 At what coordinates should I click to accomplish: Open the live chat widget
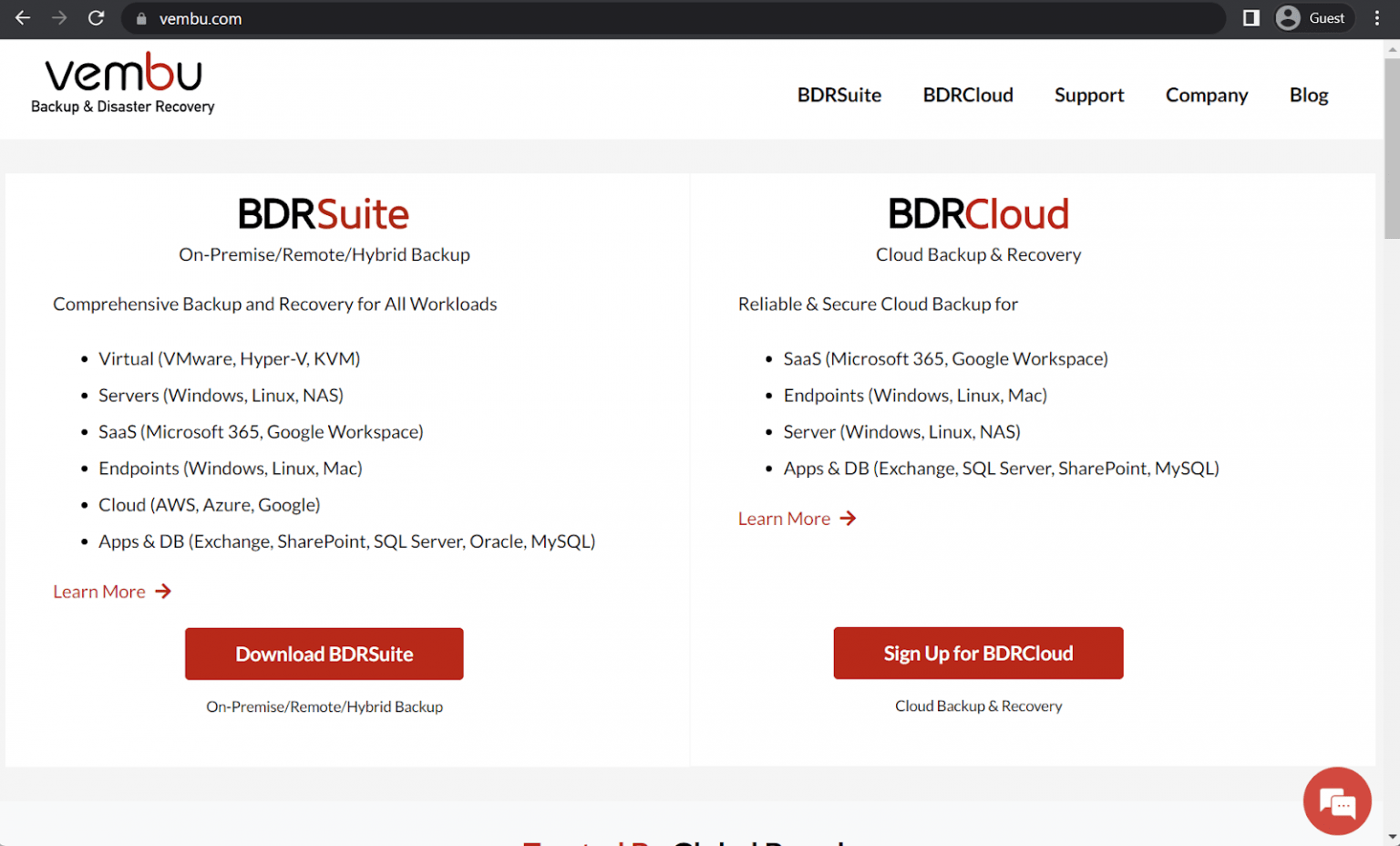pyautogui.click(x=1337, y=800)
